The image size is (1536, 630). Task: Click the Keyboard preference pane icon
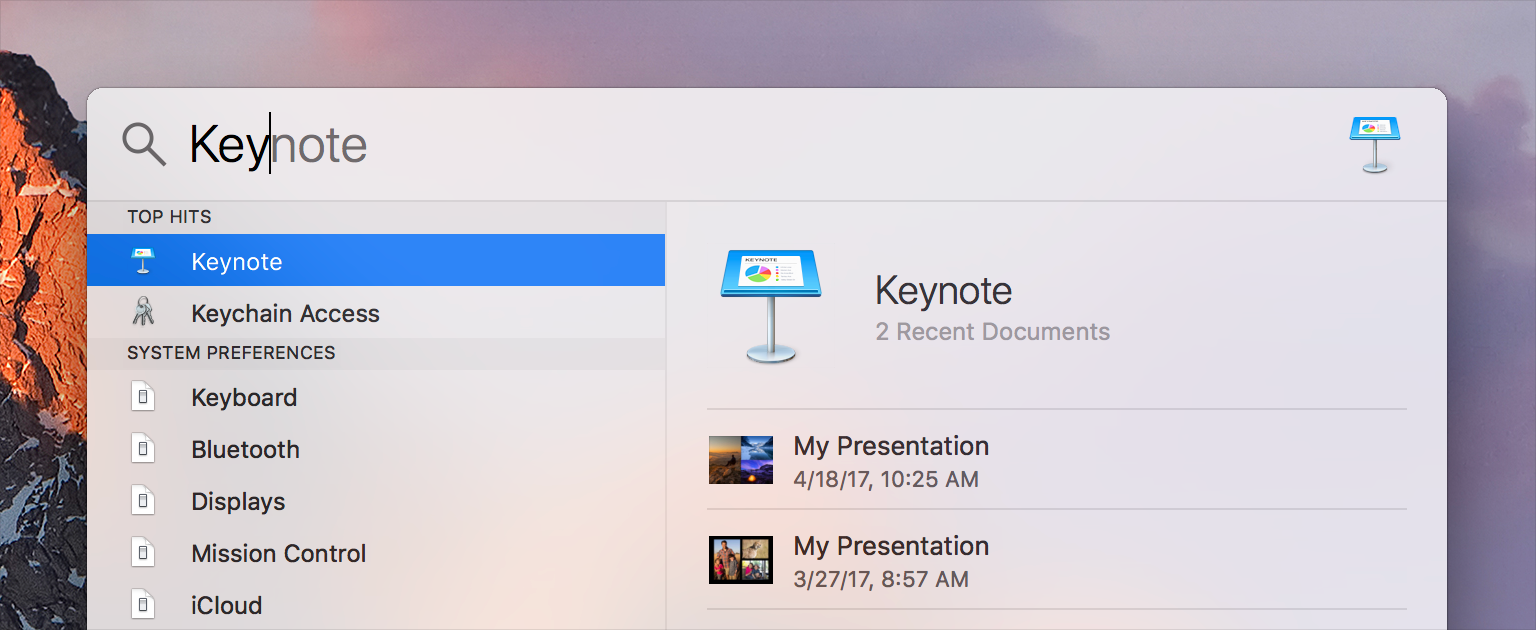[143, 397]
